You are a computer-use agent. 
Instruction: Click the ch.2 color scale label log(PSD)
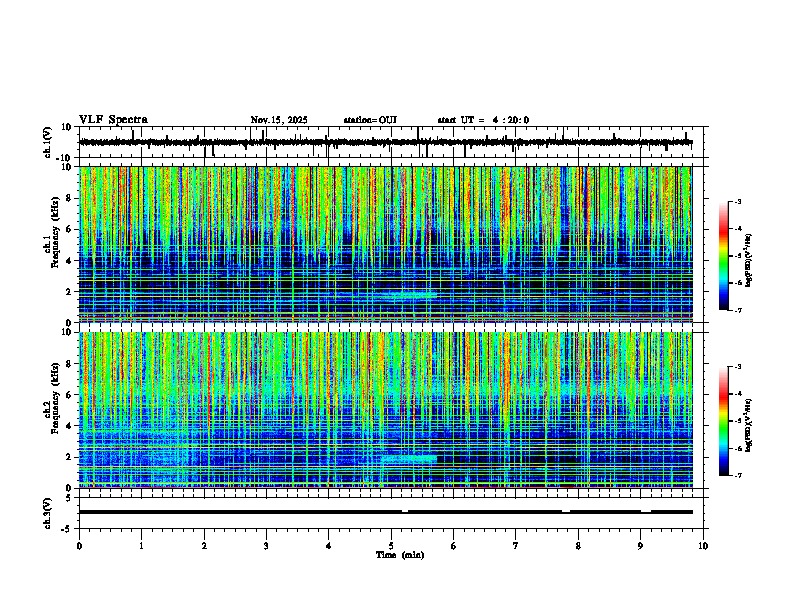point(749,425)
